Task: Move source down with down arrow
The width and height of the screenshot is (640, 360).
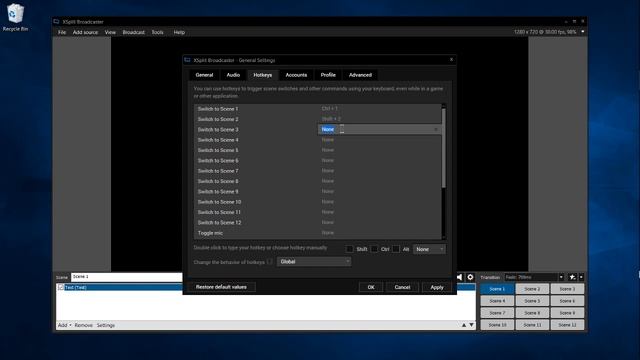Action: click(471, 325)
